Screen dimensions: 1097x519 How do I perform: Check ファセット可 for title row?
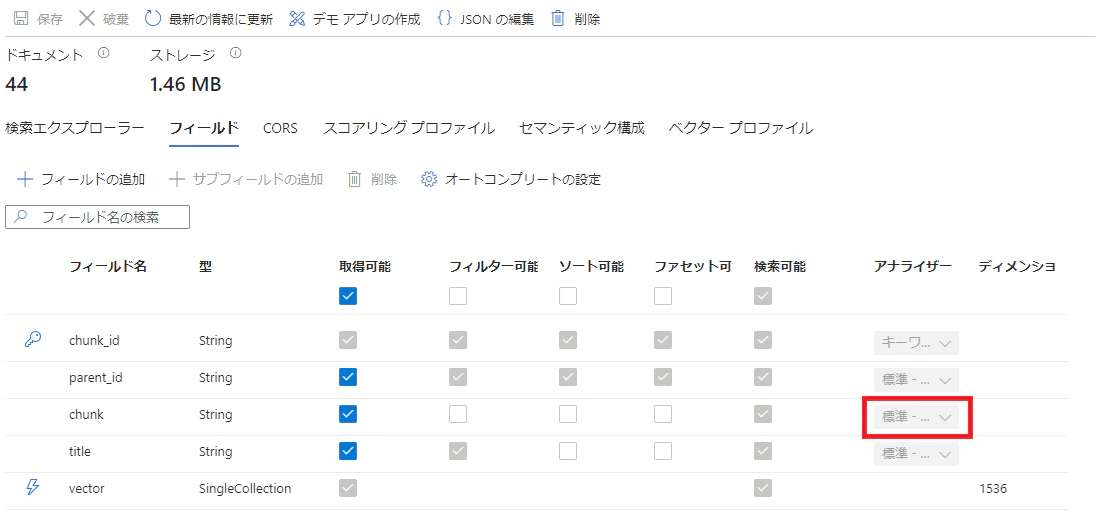[663, 451]
